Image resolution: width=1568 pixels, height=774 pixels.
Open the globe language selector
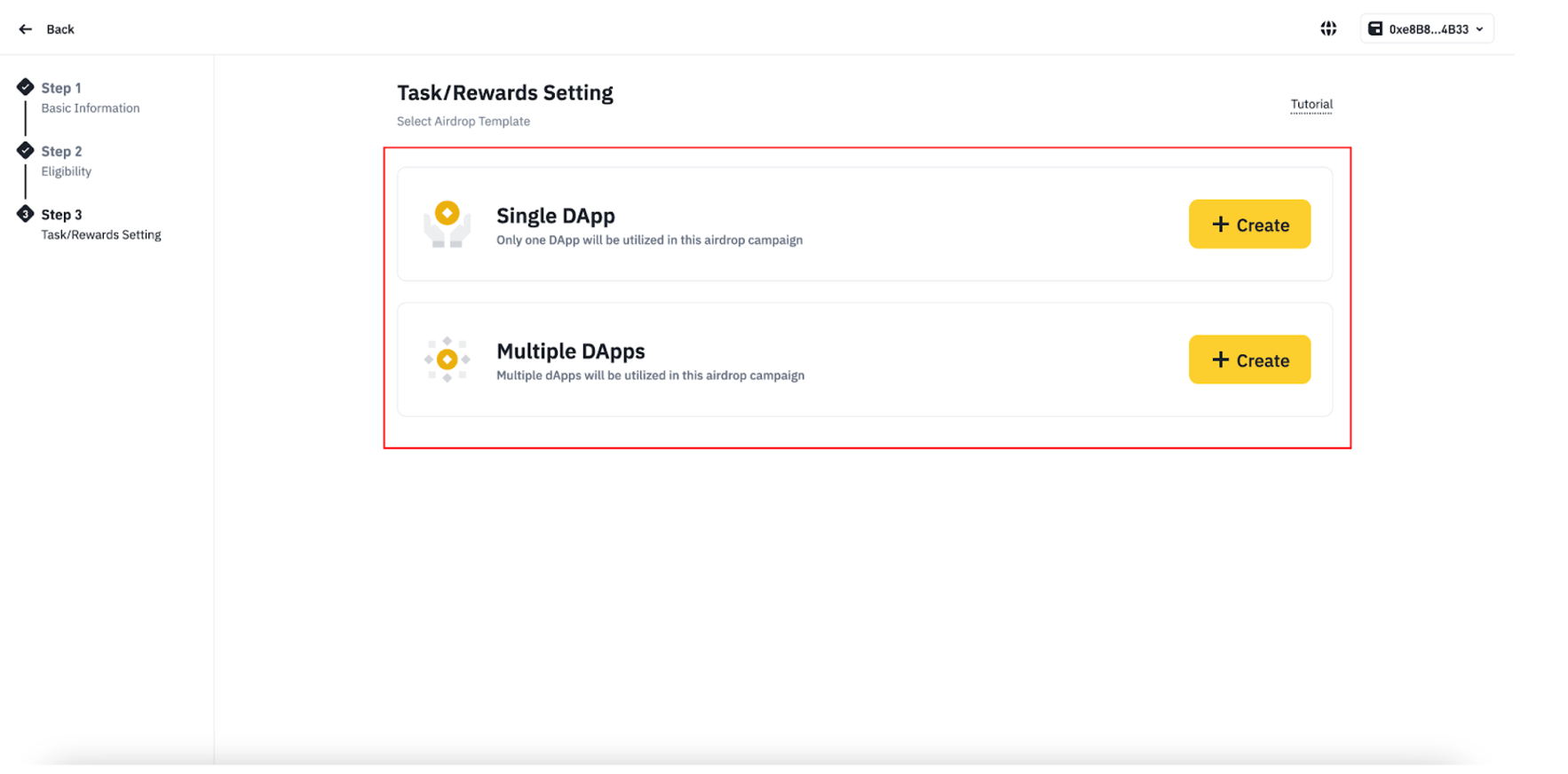[x=1327, y=29]
